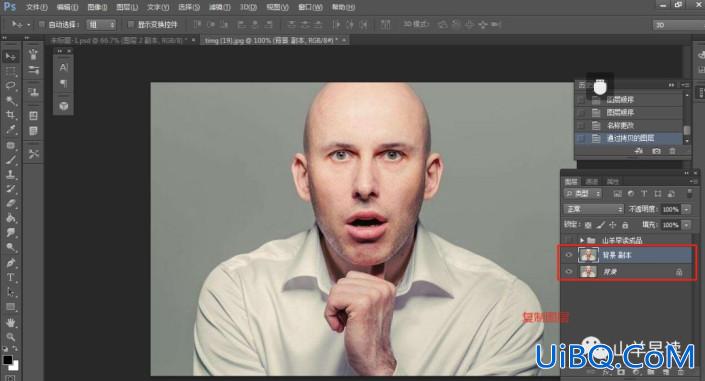Image resolution: width=705 pixels, height=381 pixels.
Task: Hide the 背景 副本 layer eye
Action: [569, 255]
